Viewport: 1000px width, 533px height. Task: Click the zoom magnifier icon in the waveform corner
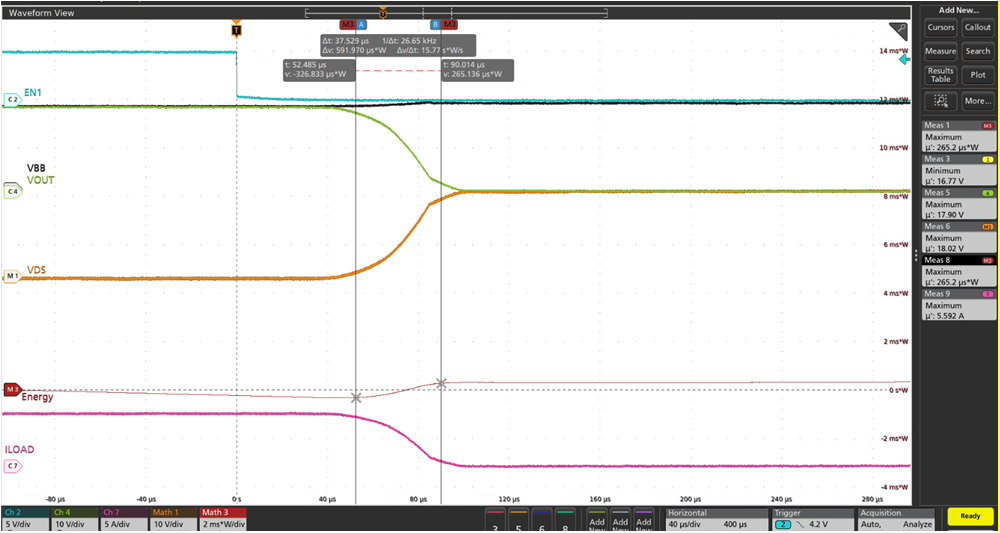(898, 30)
